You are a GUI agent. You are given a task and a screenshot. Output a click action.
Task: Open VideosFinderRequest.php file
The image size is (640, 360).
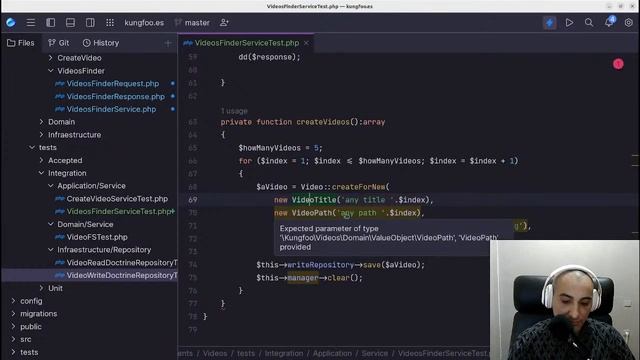(x=113, y=84)
